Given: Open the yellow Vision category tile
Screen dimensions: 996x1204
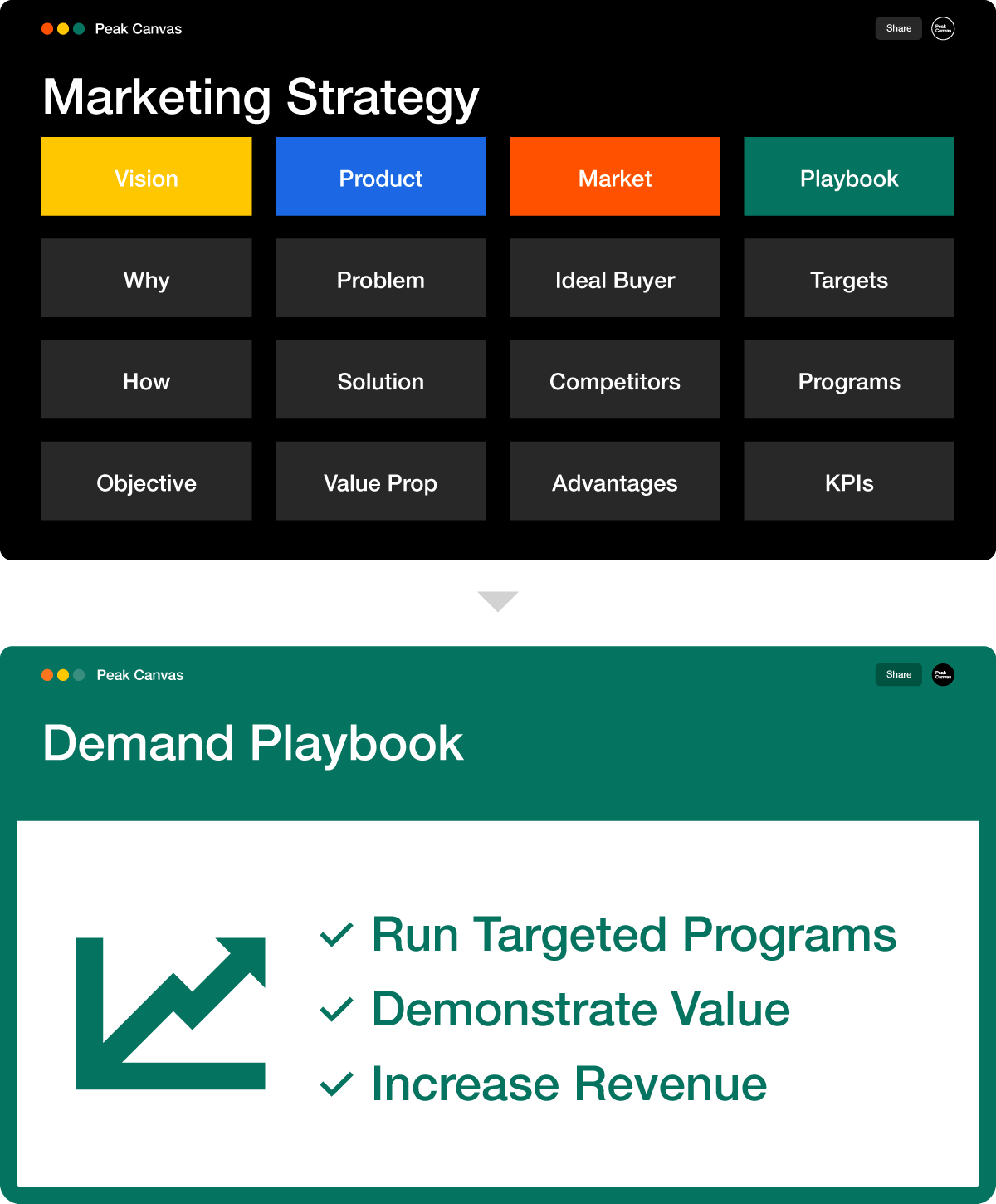Looking at the screenshot, I should click(x=147, y=177).
